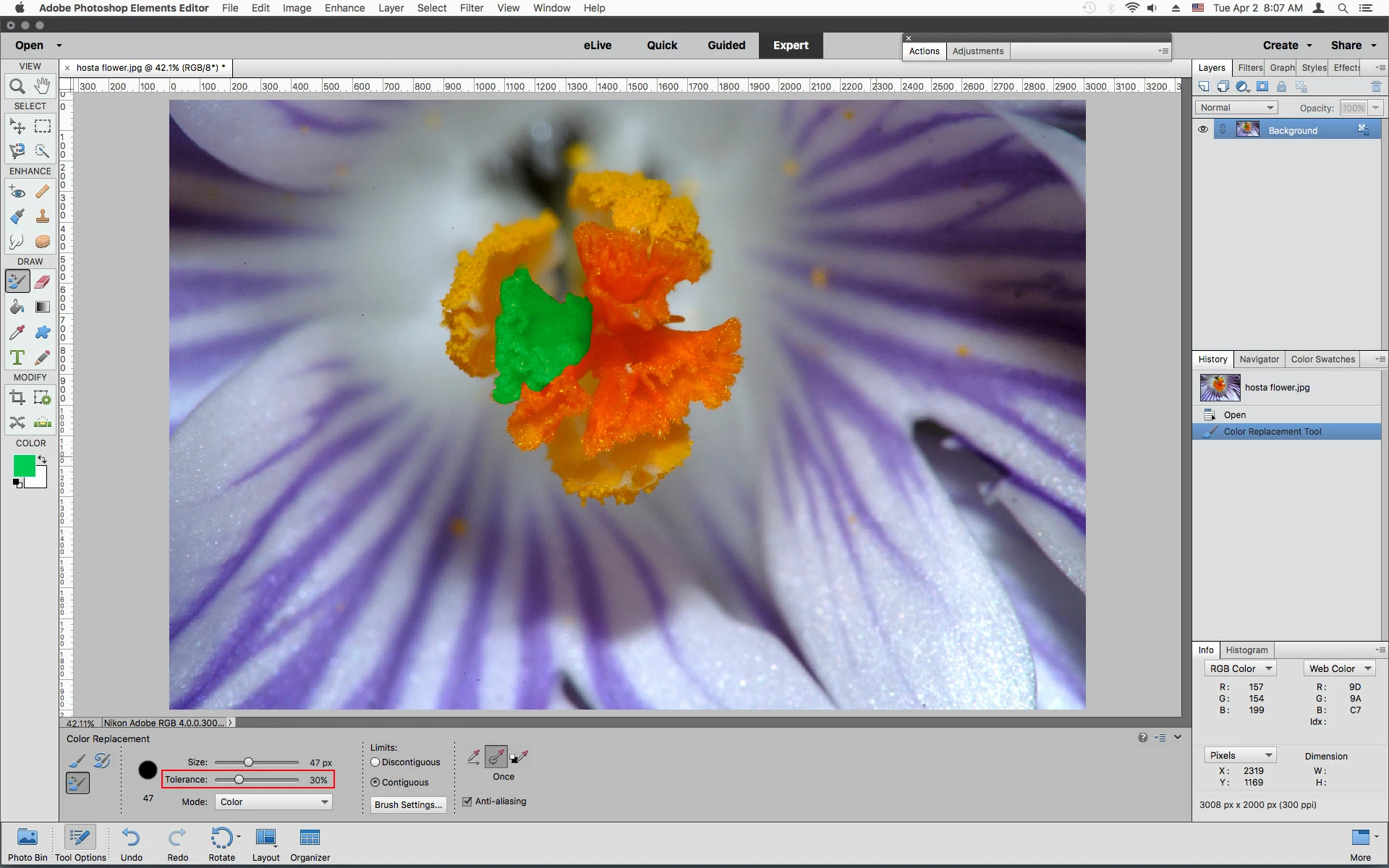
Task: Switch to Guided mode
Action: [726, 45]
